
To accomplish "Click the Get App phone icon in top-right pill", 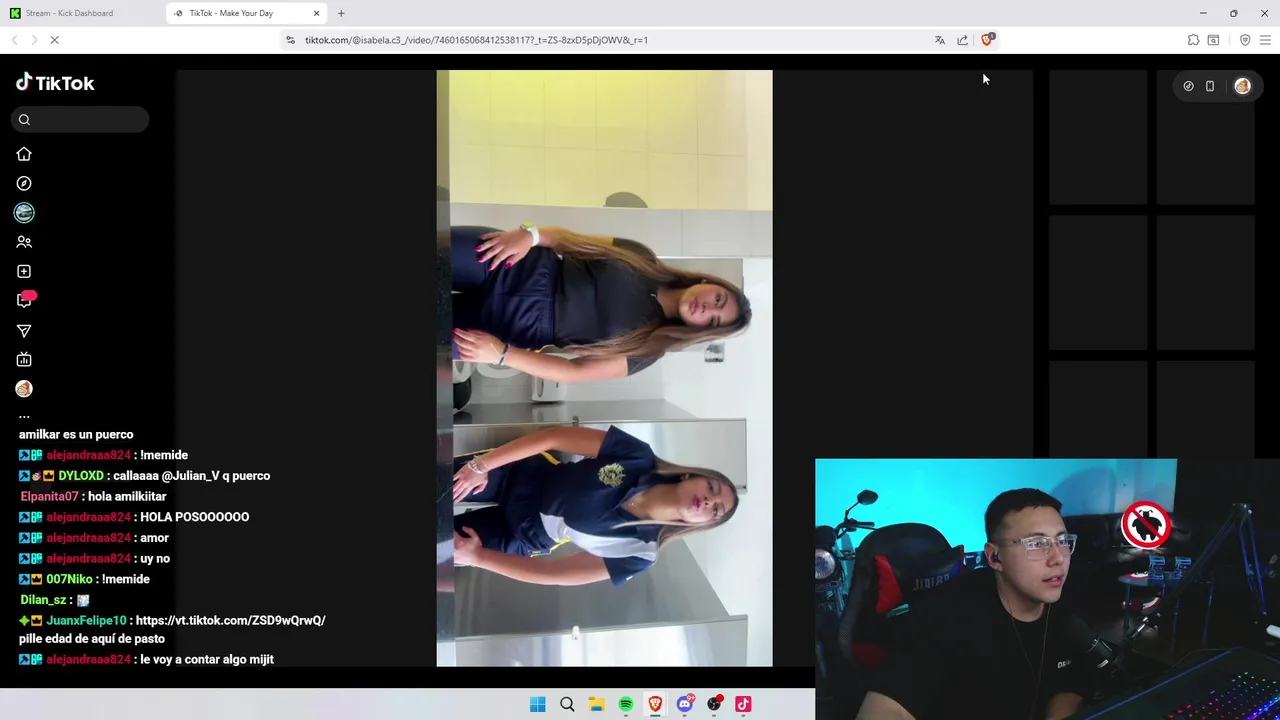I will tap(1210, 86).
